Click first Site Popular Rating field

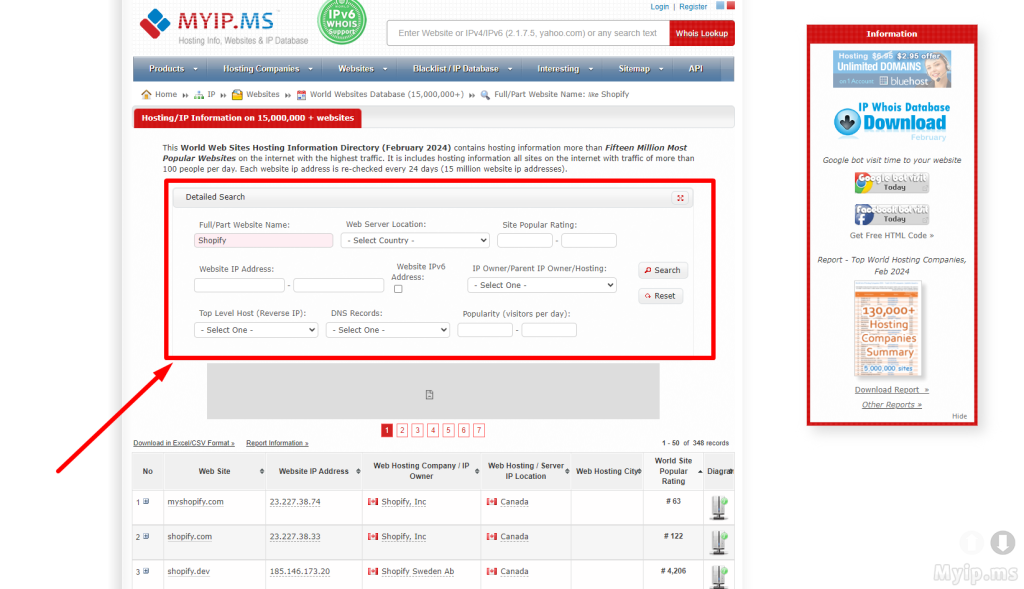tap(524, 240)
